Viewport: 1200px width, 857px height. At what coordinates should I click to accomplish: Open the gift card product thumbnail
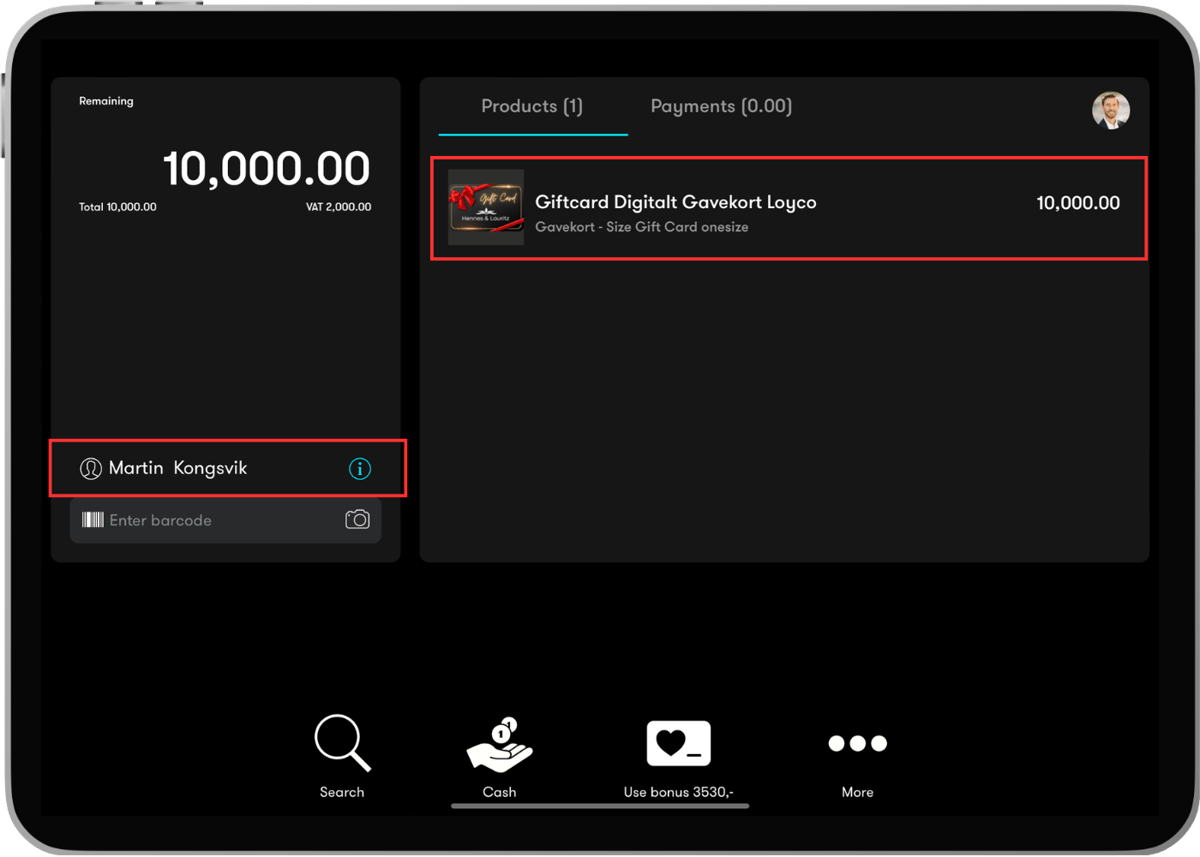tap(486, 208)
